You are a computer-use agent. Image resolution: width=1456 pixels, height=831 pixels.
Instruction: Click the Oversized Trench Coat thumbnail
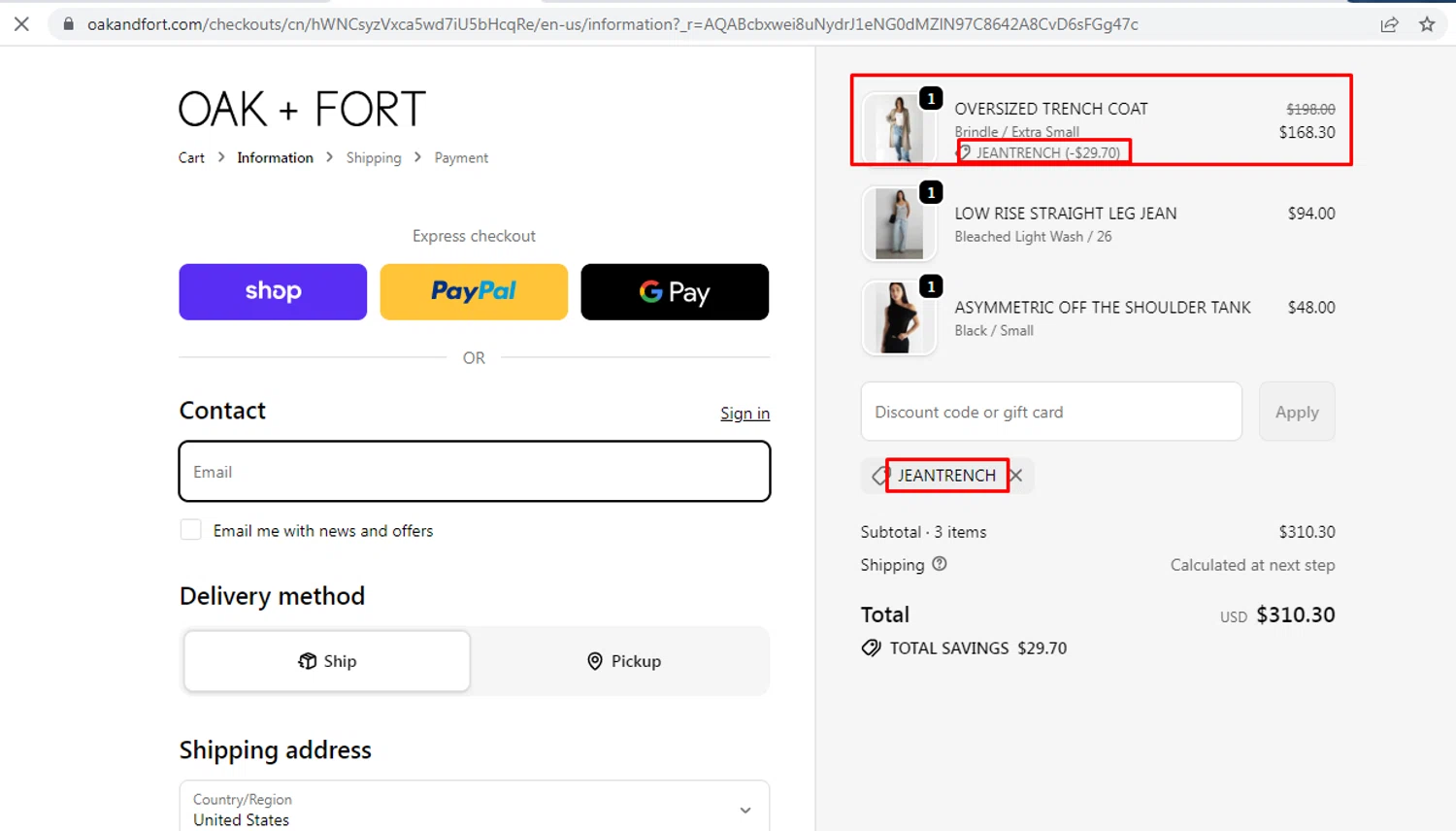click(x=899, y=129)
